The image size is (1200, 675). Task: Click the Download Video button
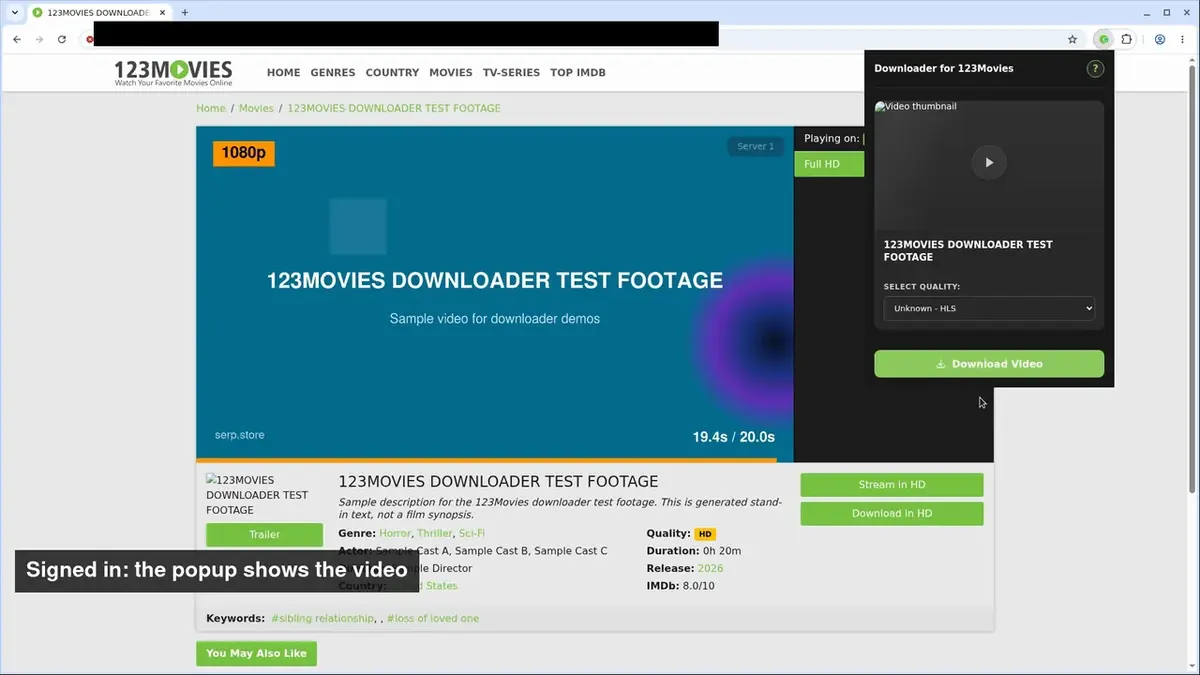point(989,364)
